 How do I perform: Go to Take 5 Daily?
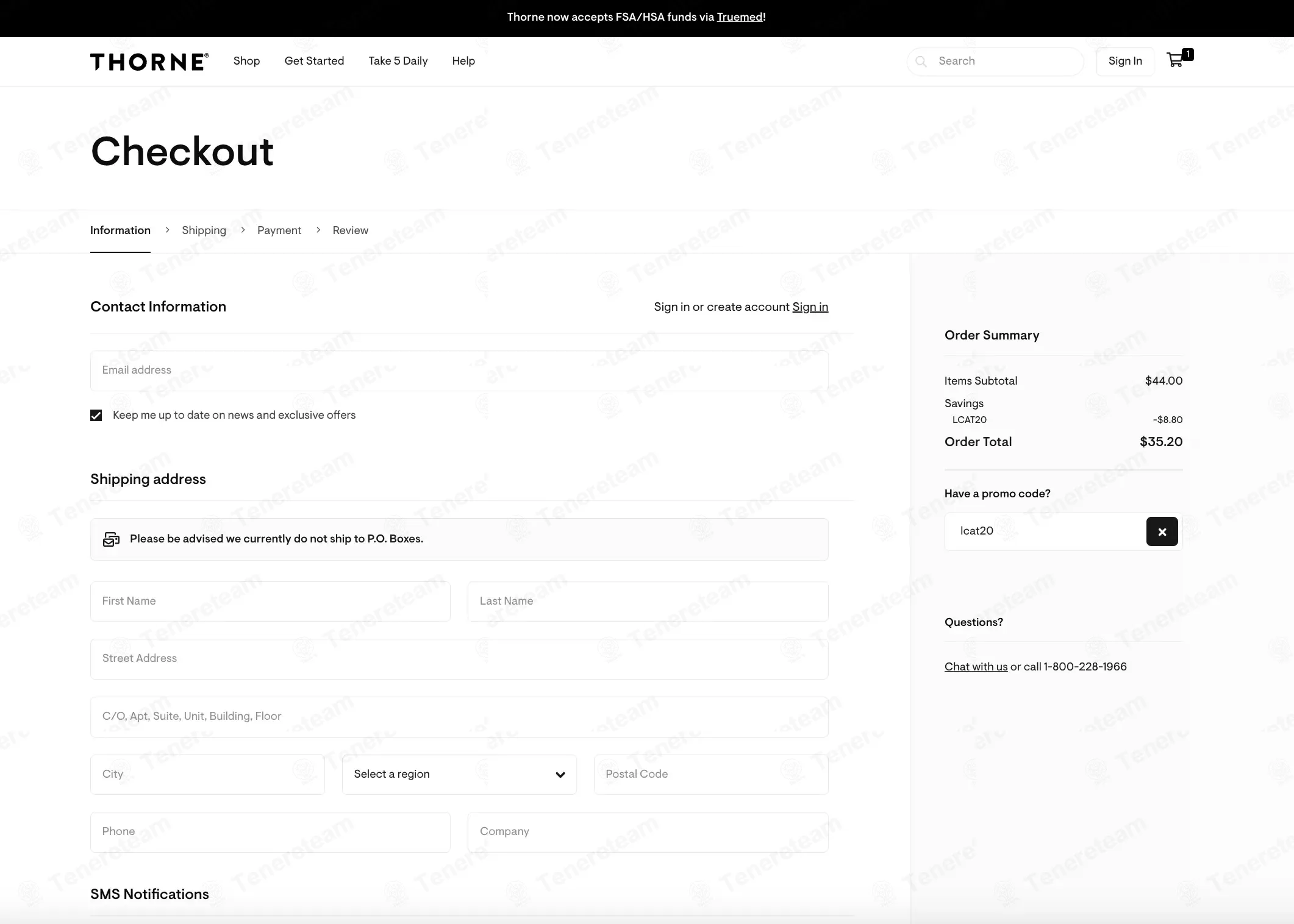[x=398, y=61]
